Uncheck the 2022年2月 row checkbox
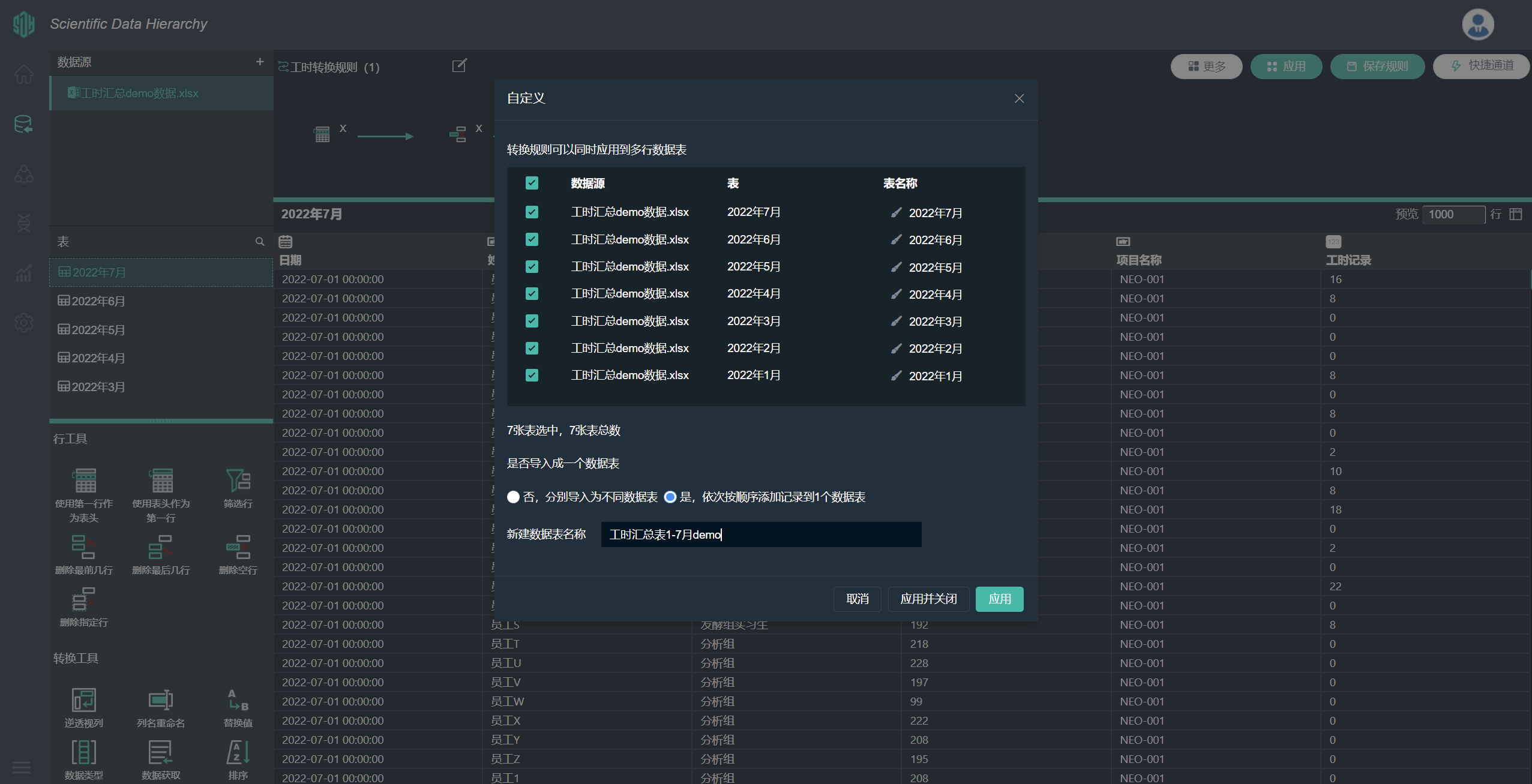Viewport: 1532px width, 784px height. point(532,348)
